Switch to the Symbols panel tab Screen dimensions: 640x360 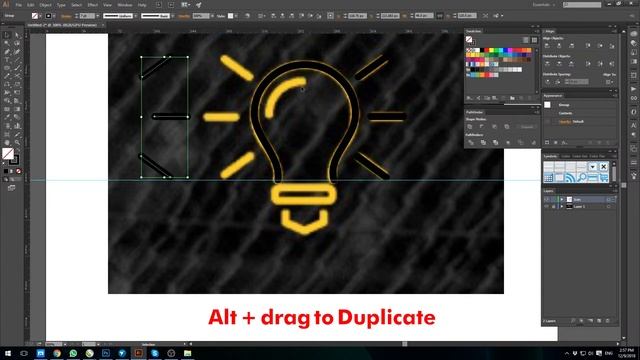(x=550, y=156)
